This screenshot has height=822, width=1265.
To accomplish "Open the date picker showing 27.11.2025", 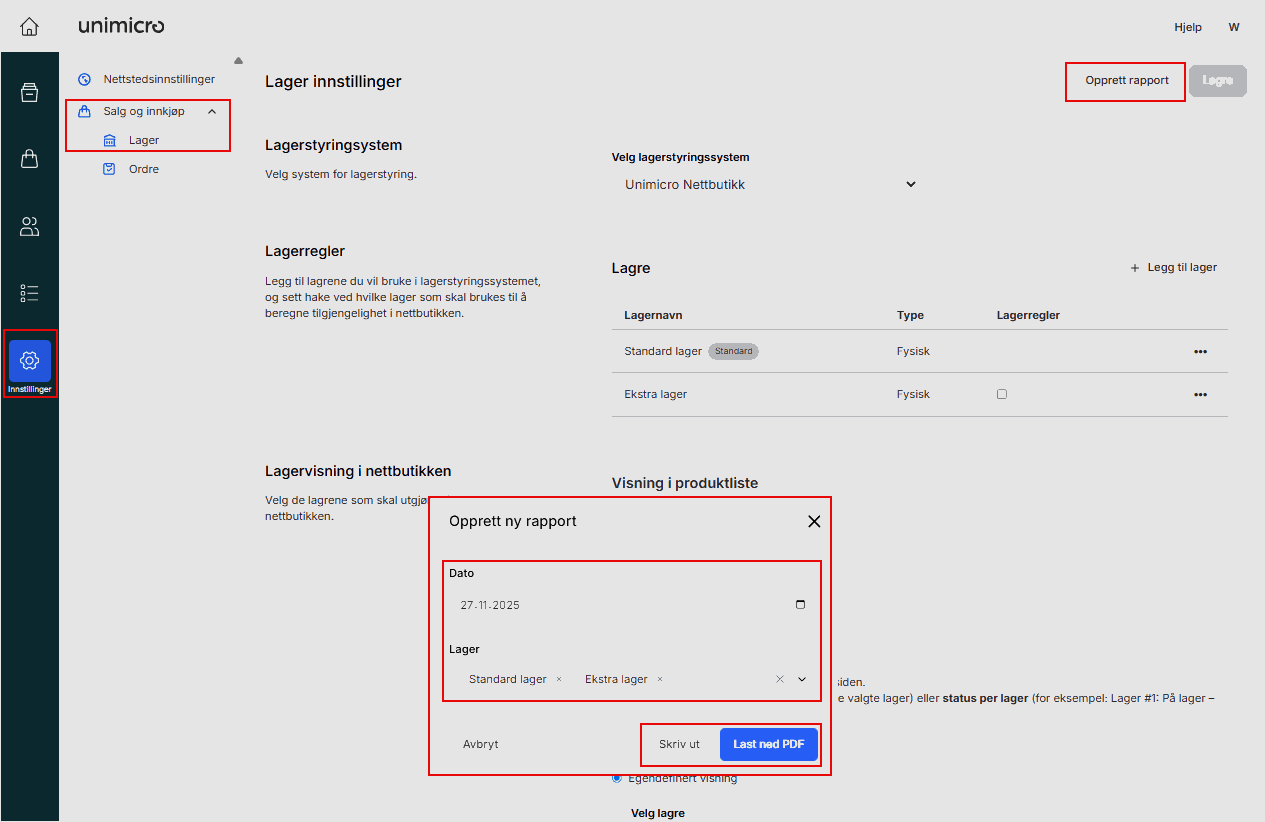I will pos(800,604).
